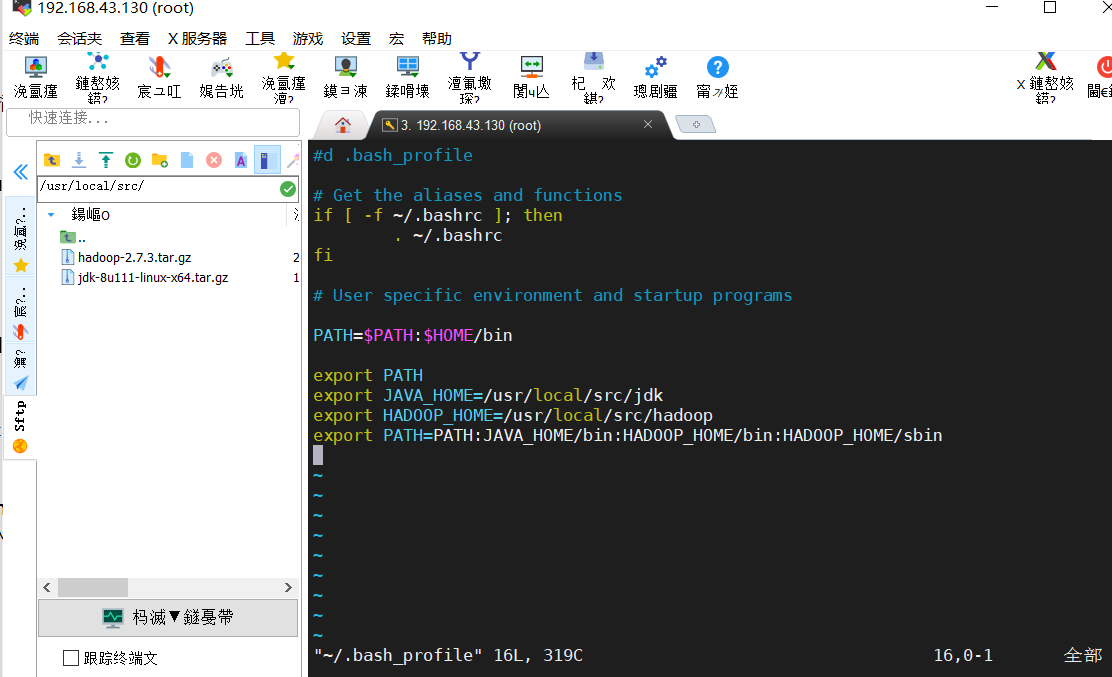Click the magic wand icon in SFTP toolbar
Image resolution: width=1112 pixels, height=677 pixels.
click(x=293, y=161)
